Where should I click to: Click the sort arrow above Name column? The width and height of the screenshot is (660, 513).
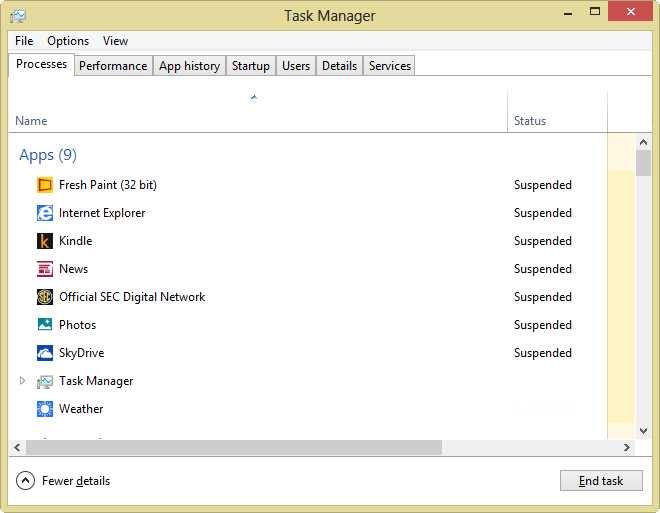(x=253, y=97)
